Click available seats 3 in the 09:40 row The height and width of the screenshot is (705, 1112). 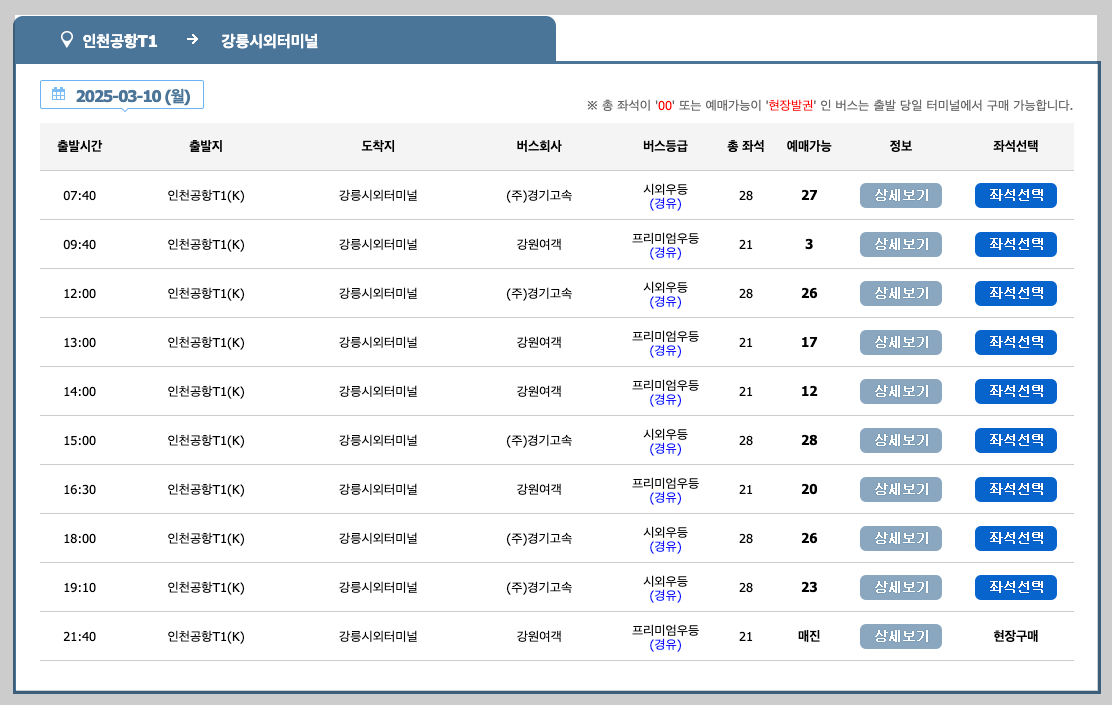point(809,244)
